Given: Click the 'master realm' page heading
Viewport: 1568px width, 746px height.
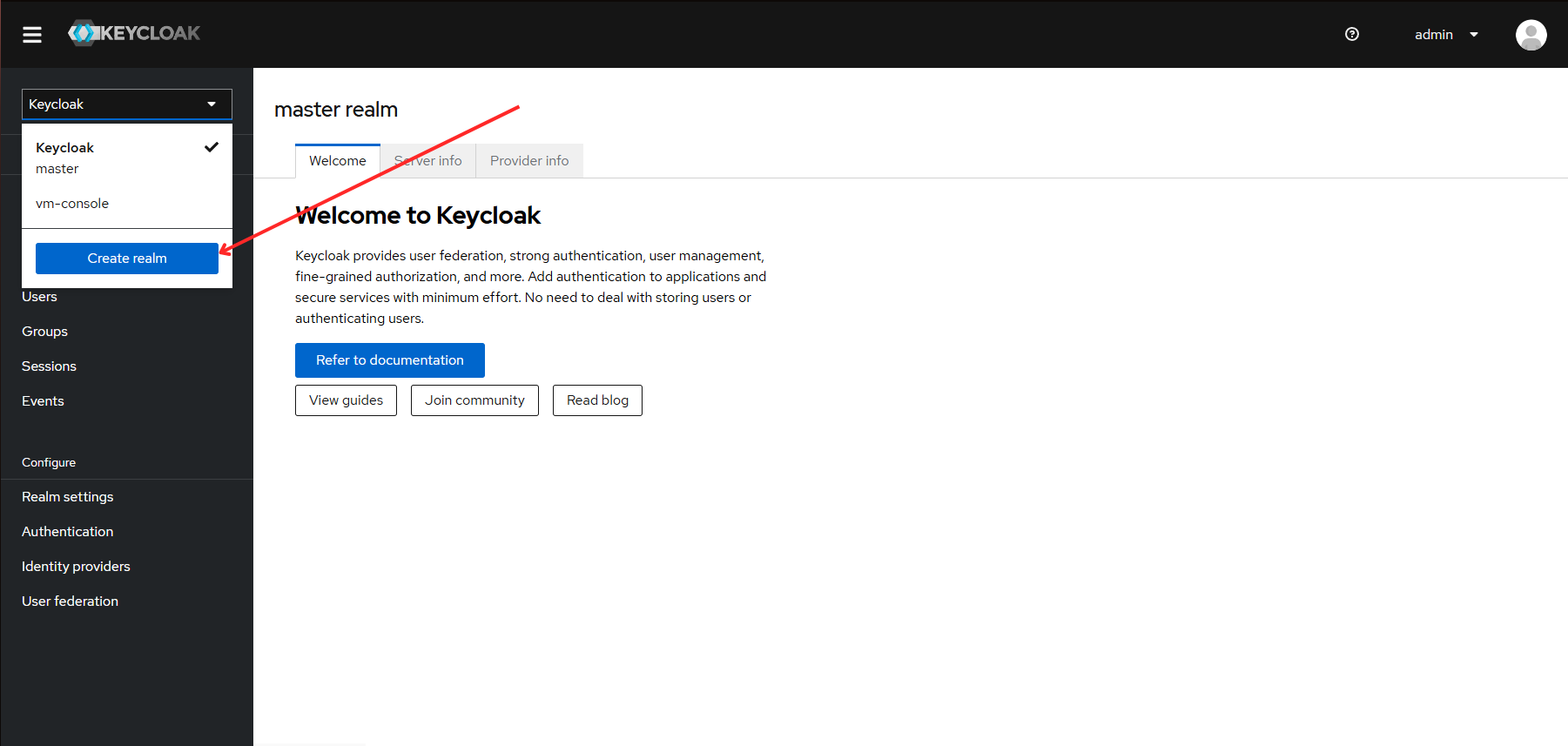Looking at the screenshot, I should coord(336,110).
